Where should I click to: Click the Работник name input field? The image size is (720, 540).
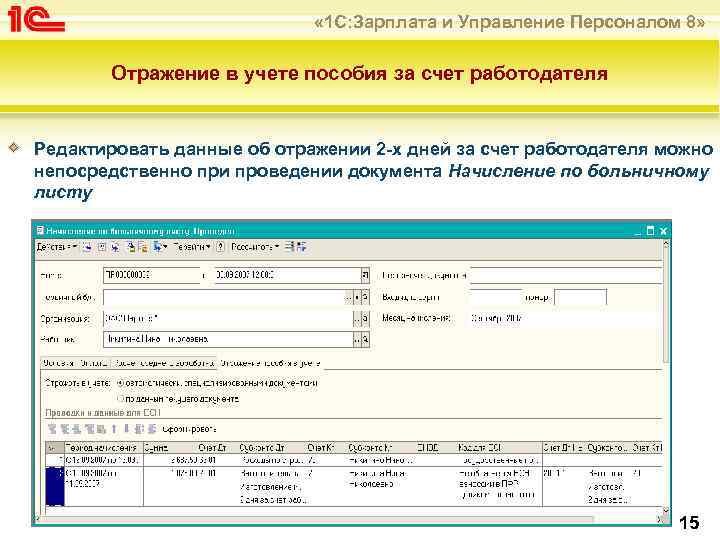pos(228,339)
